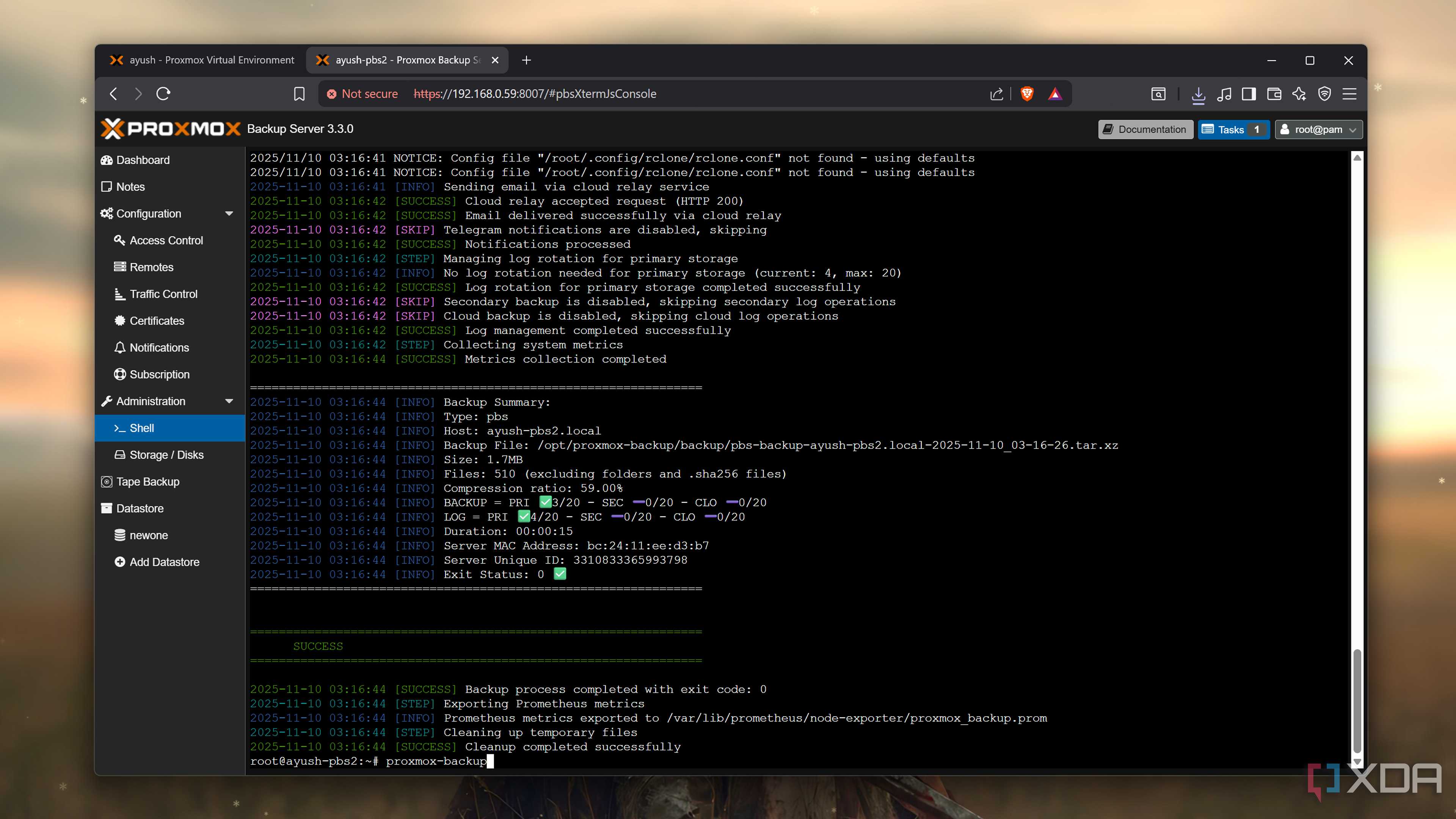
Task: Open Notifications settings
Action: pyautogui.click(x=169, y=348)
